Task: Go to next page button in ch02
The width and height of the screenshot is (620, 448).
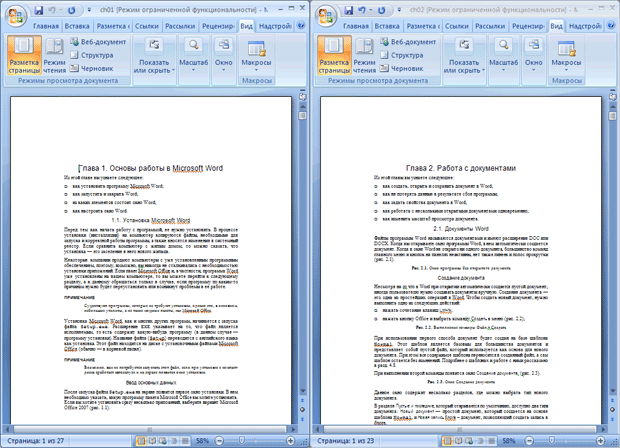Action: click(612, 419)
